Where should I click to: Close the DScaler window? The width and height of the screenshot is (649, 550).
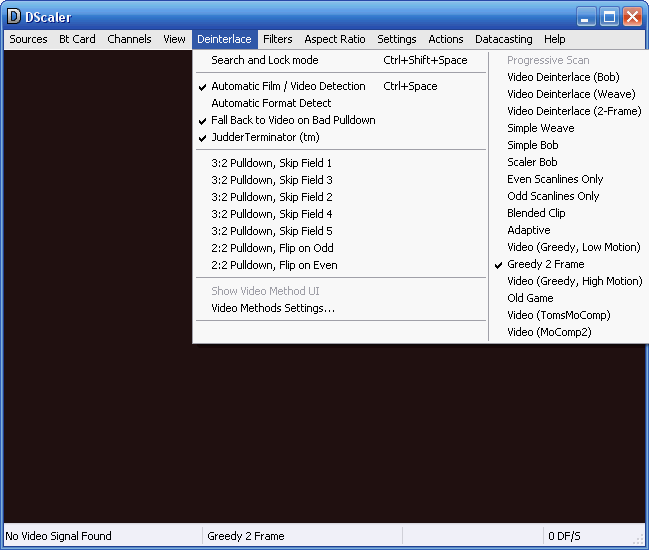click(x=632, y=17)
